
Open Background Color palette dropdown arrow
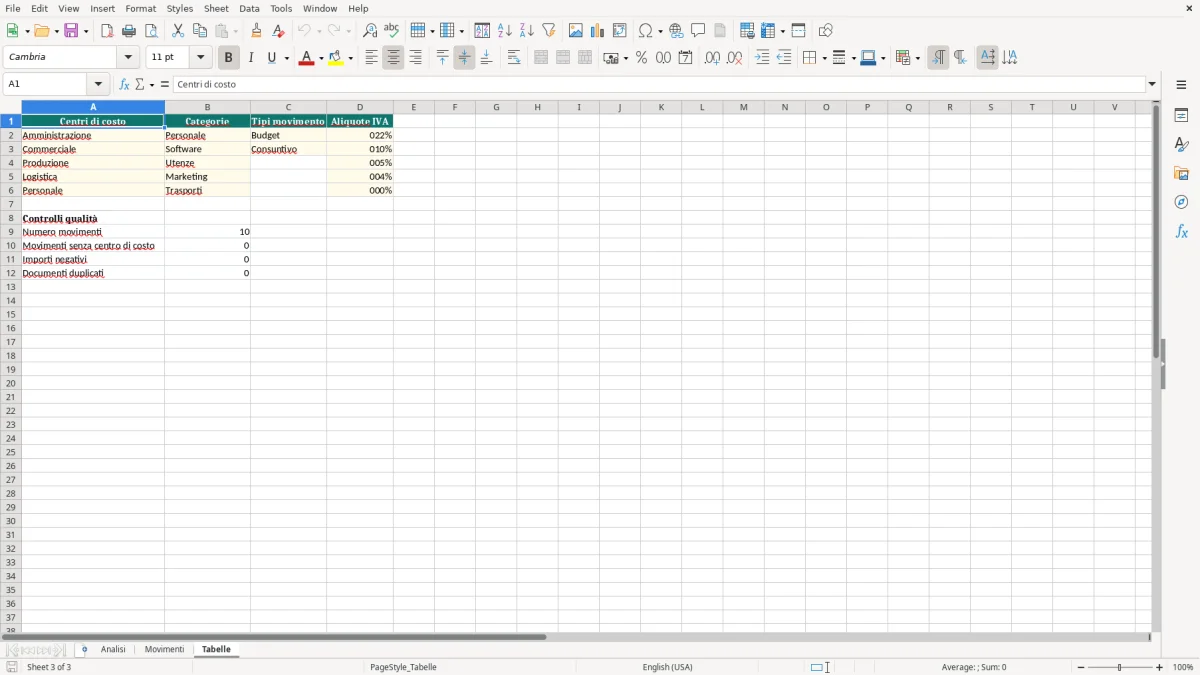click(350, 58)
